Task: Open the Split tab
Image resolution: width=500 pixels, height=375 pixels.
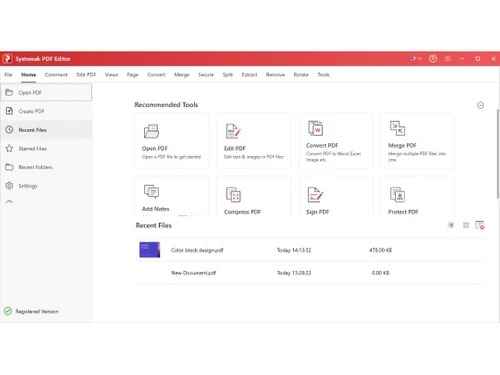Action: (x=228, y=75)
